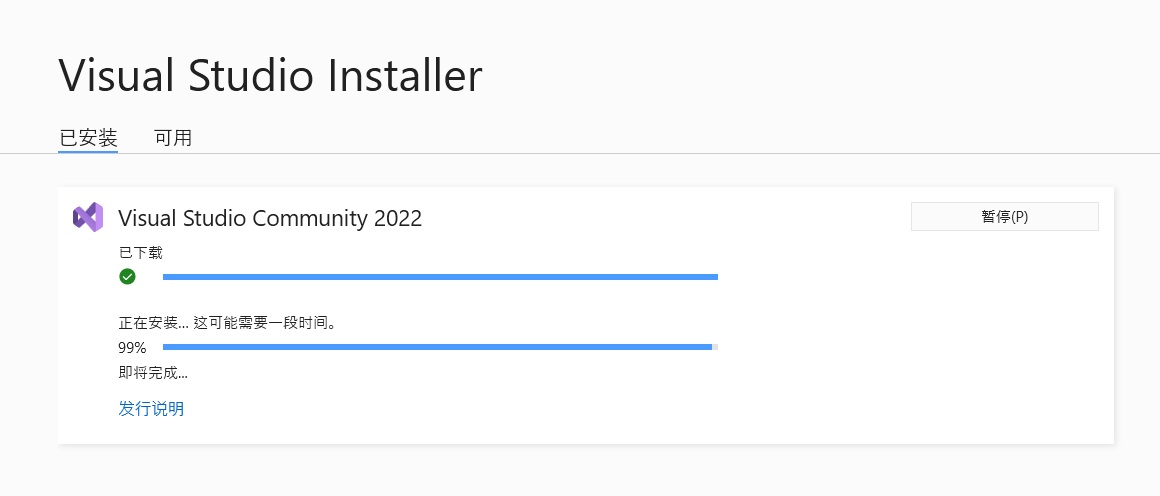Click the 99% installation progress bar
This screenshot has width=1160, height=496.
pyautogui.click(x=436, y=347)
